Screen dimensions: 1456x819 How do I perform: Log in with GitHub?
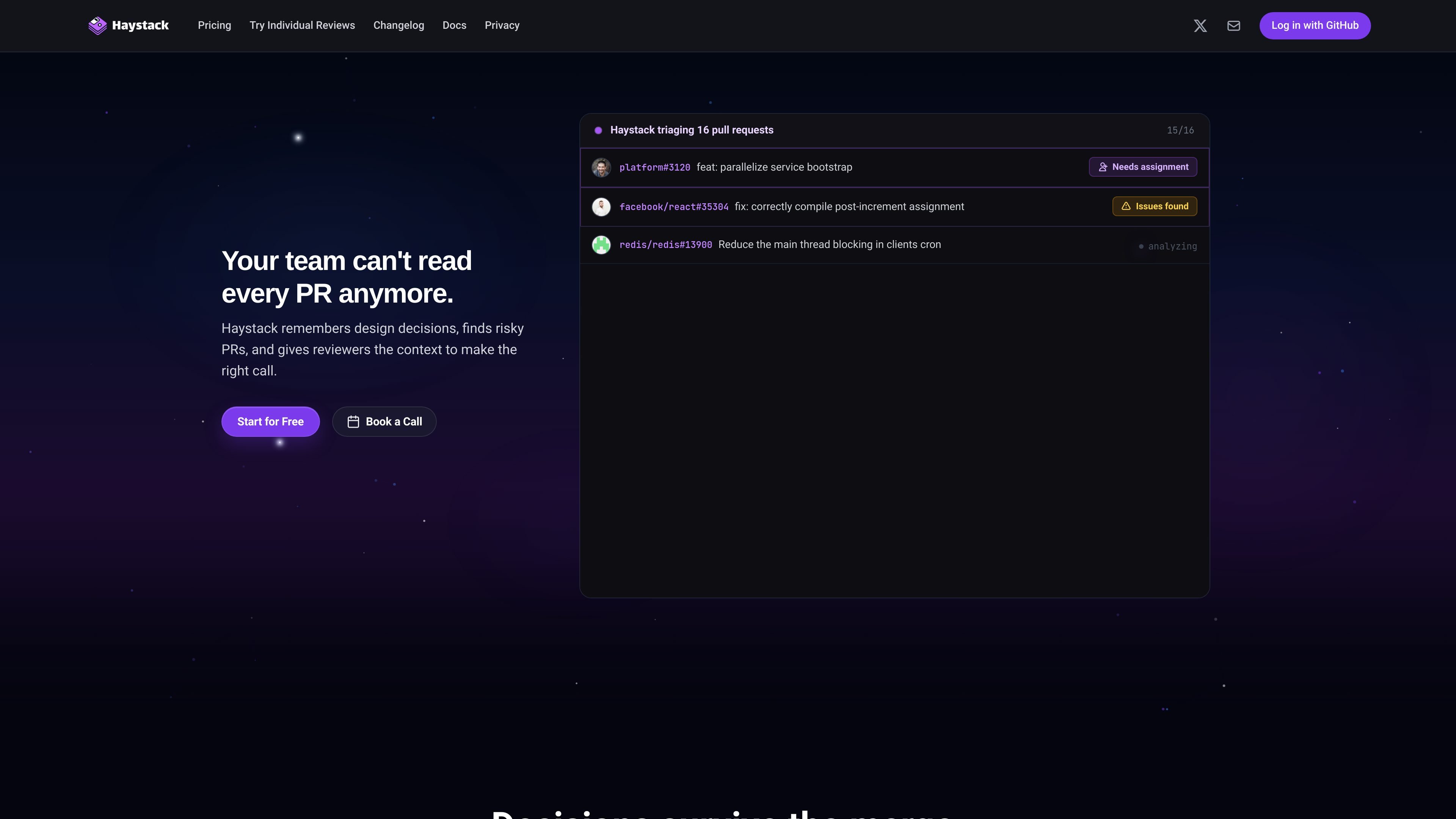[x=1315, y=25]
